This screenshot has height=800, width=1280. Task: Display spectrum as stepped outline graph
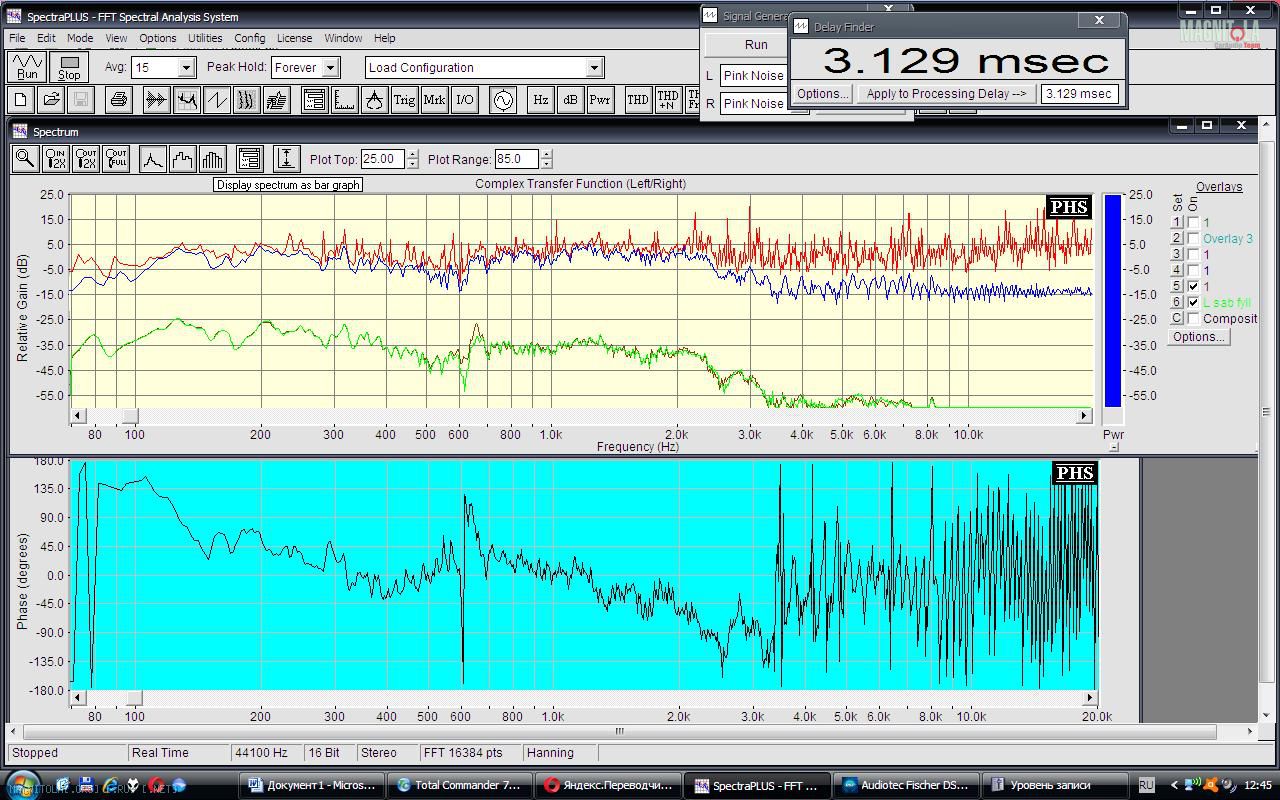182,158
